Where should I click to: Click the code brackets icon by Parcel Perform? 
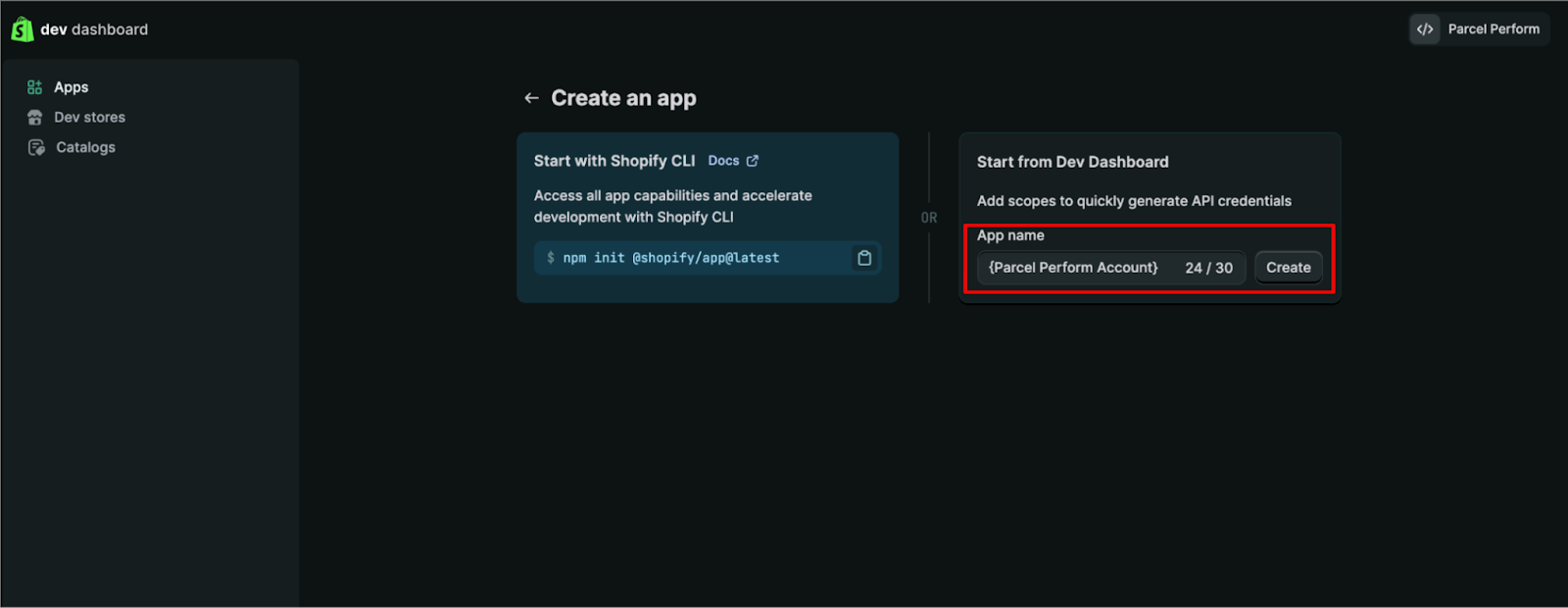point(1425,29)
